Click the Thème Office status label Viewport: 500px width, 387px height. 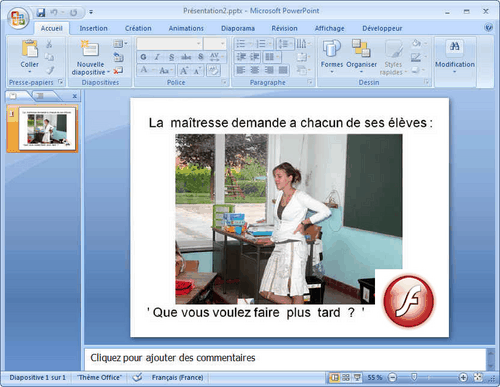pyautogui.click(x=99, y=377)
